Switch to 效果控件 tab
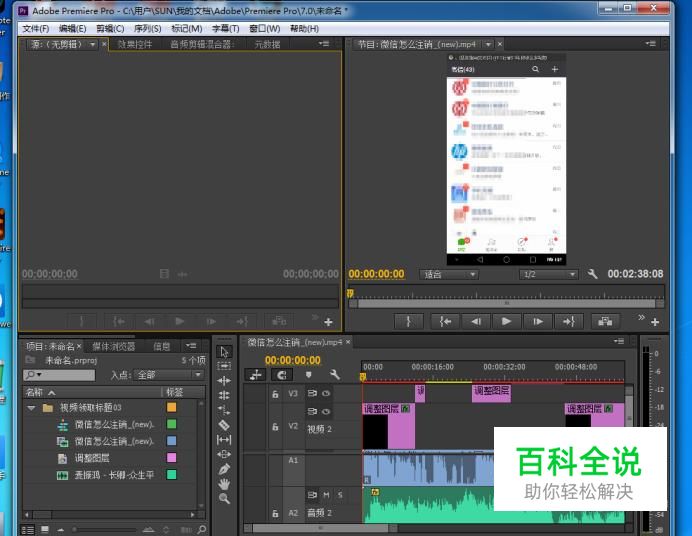 tap(135, 44)
